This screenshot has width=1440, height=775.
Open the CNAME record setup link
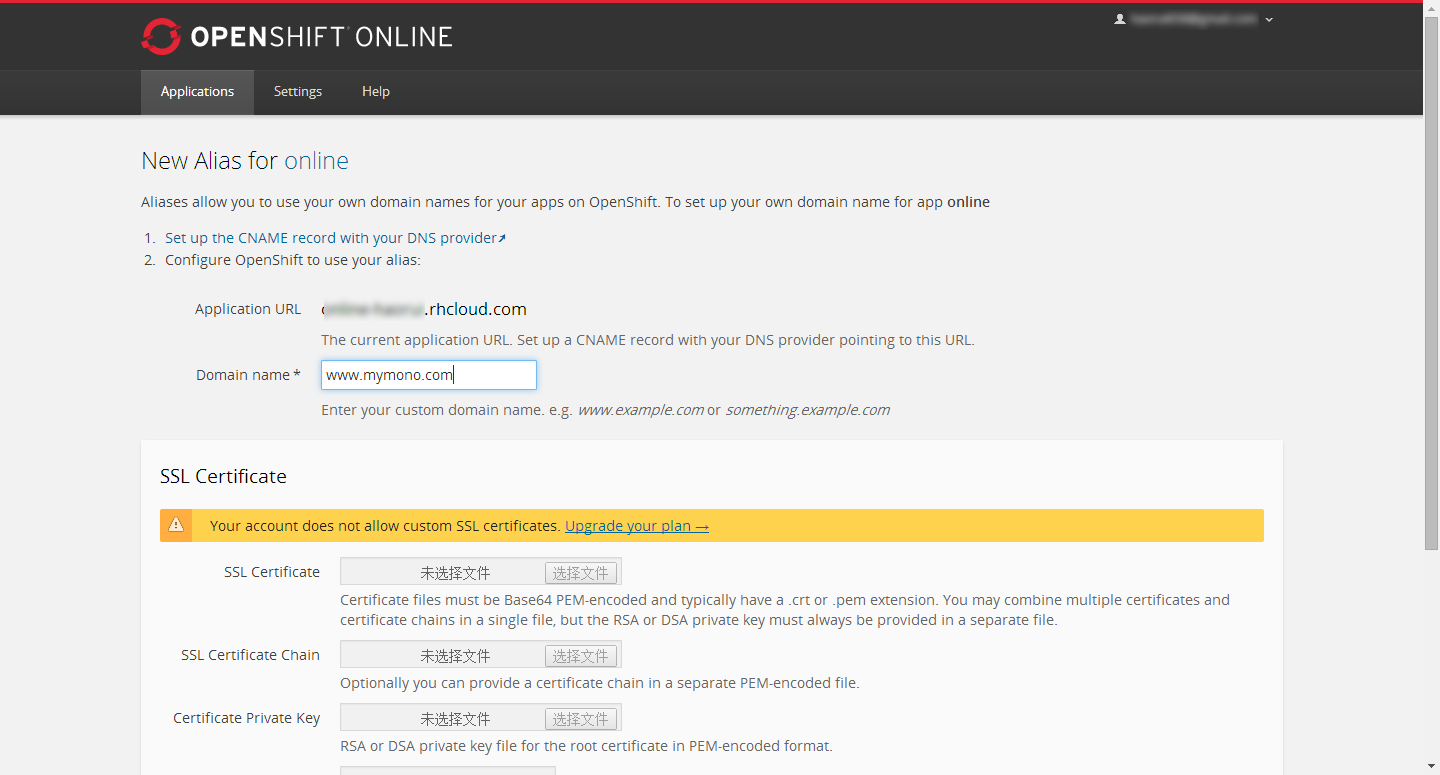[330, 238]
